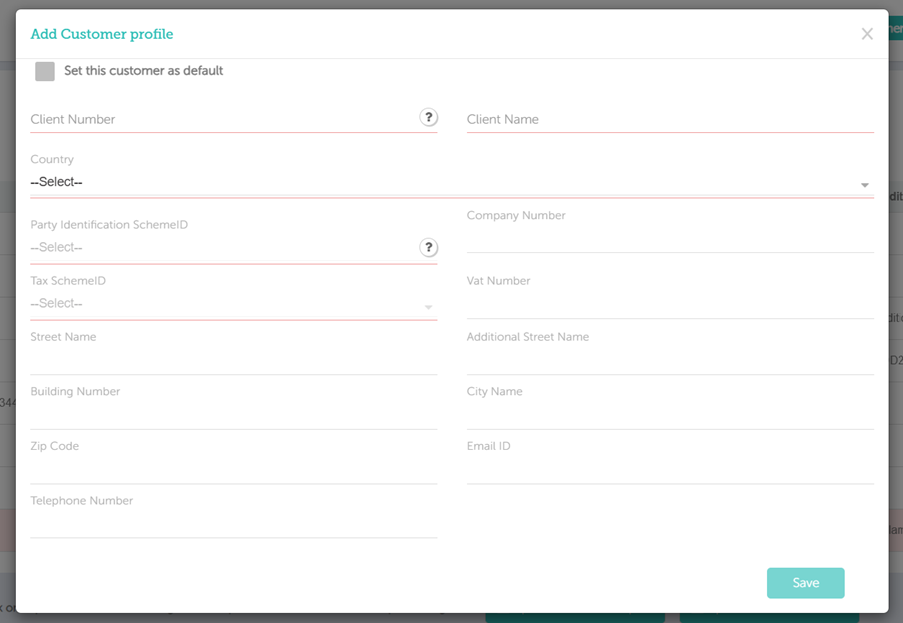The width and height of the screenshot is (903, 623).
Task: Close the Add Customer profile dialog
Action: pos(867,34)
